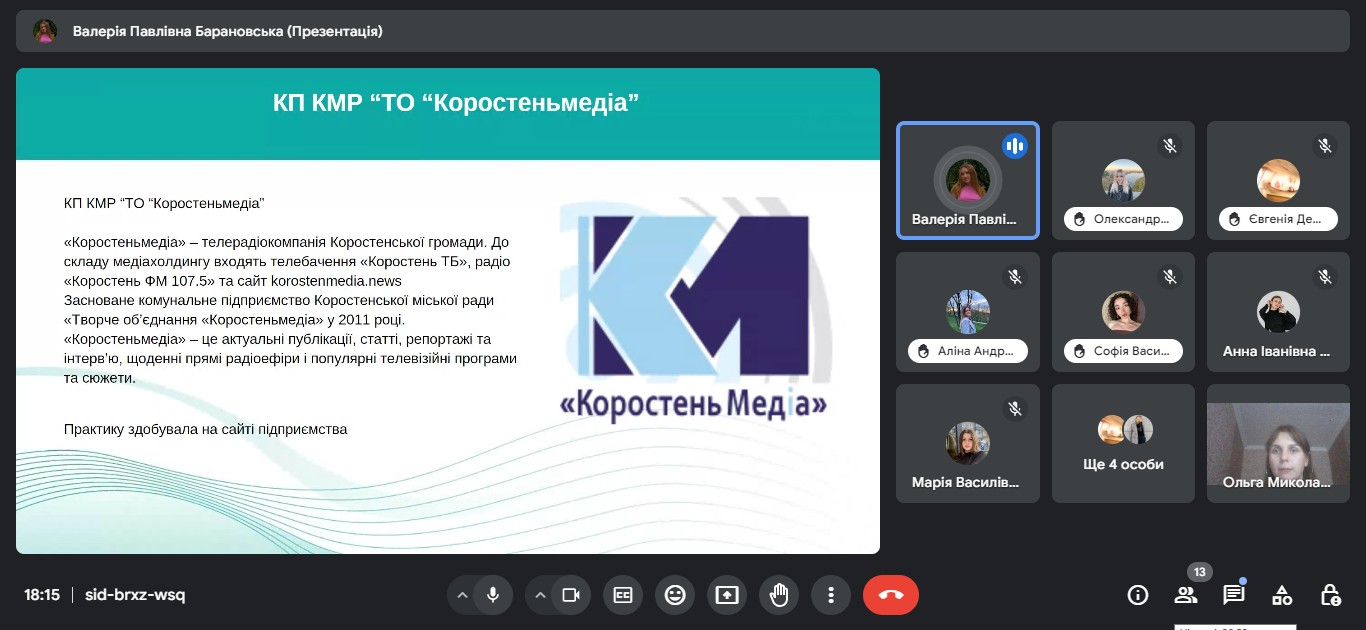Screen dimensions: 1366x630
Task: Click the presenter name header bar
Action: (227, 31)
